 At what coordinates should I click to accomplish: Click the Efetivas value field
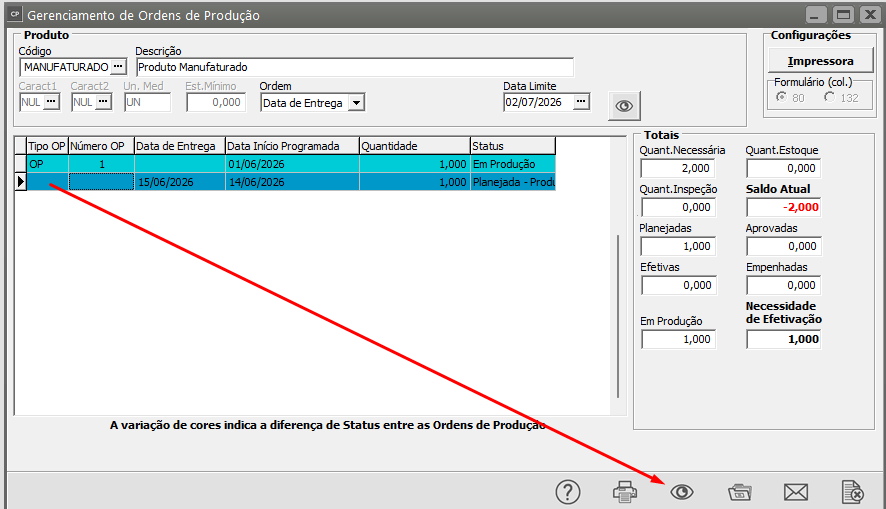(x=678, y=285)
